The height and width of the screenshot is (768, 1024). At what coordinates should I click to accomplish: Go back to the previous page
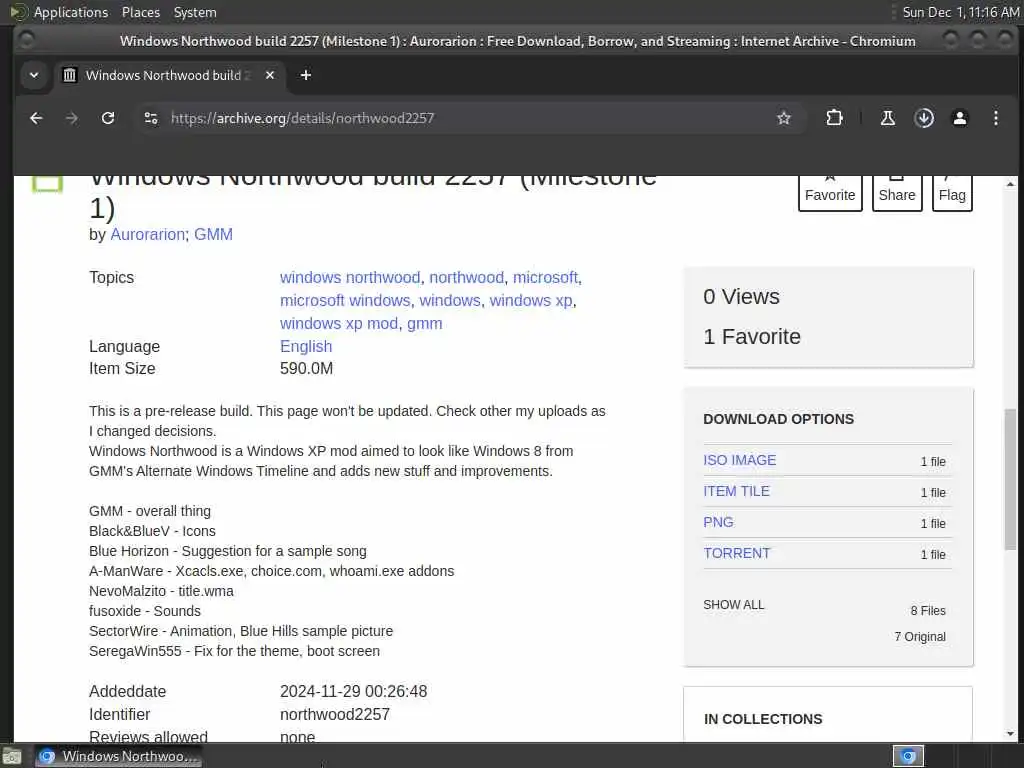coord(36,118)
